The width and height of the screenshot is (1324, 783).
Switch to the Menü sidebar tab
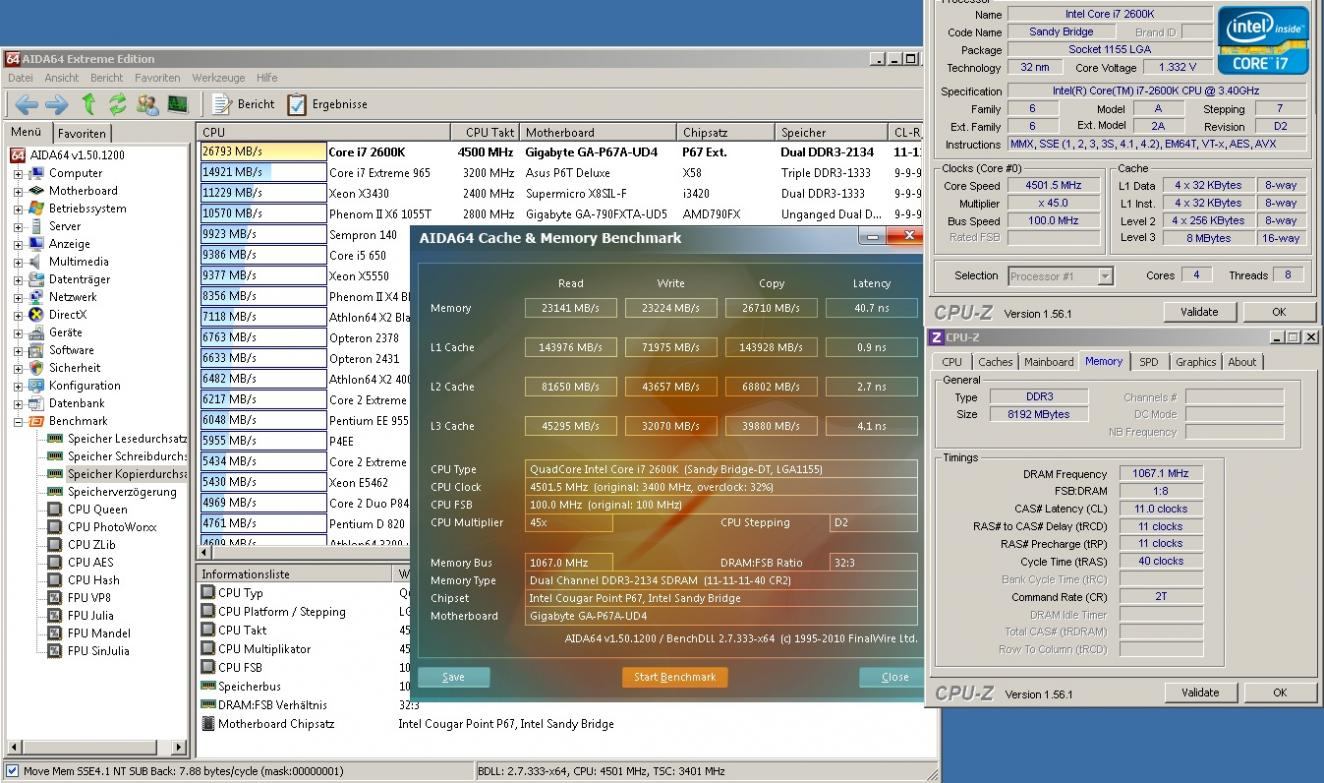point(27,132)
